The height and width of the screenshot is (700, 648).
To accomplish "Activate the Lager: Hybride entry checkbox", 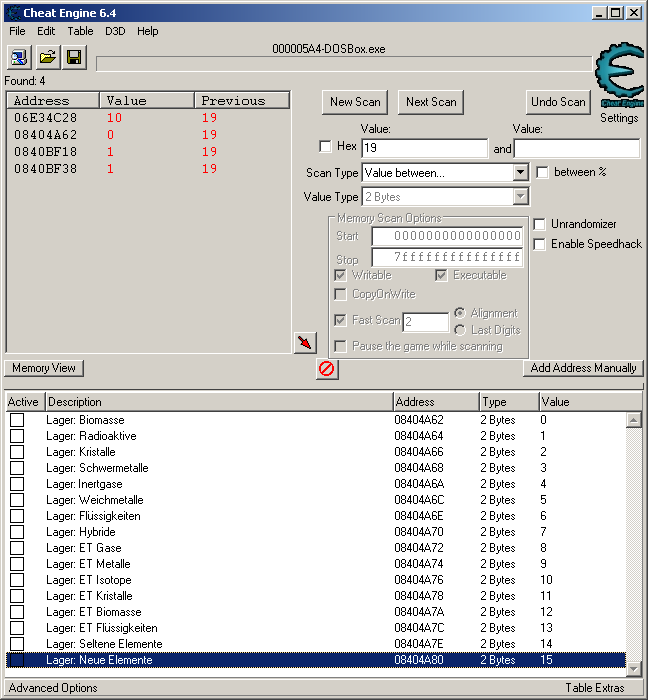I will coord(17,532).
